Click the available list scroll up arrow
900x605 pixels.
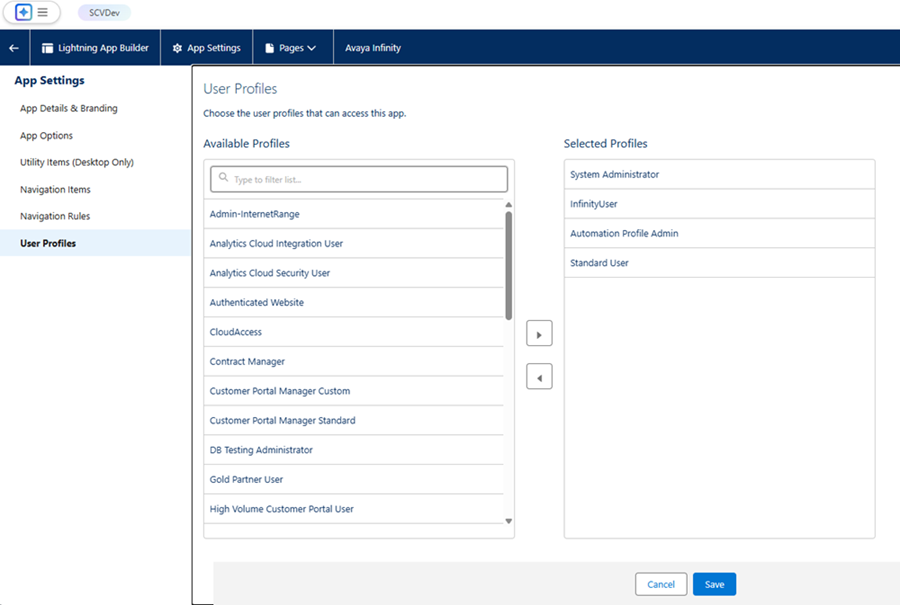pyautogui.click(x=509, y=205)
